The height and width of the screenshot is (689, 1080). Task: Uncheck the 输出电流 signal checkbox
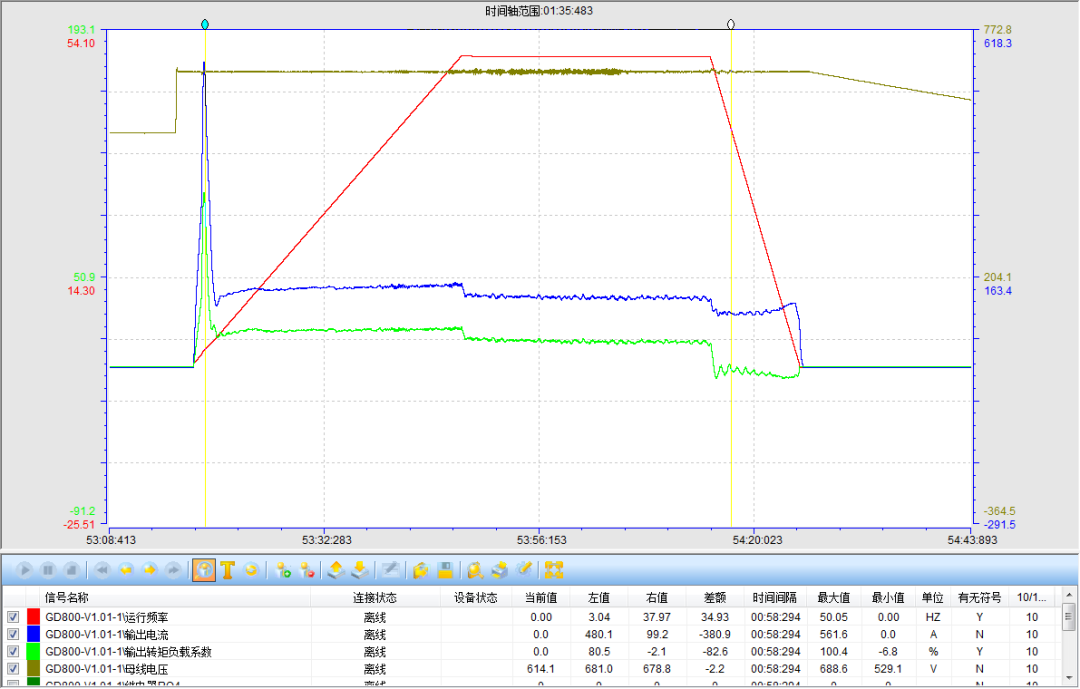coord(13,635)
